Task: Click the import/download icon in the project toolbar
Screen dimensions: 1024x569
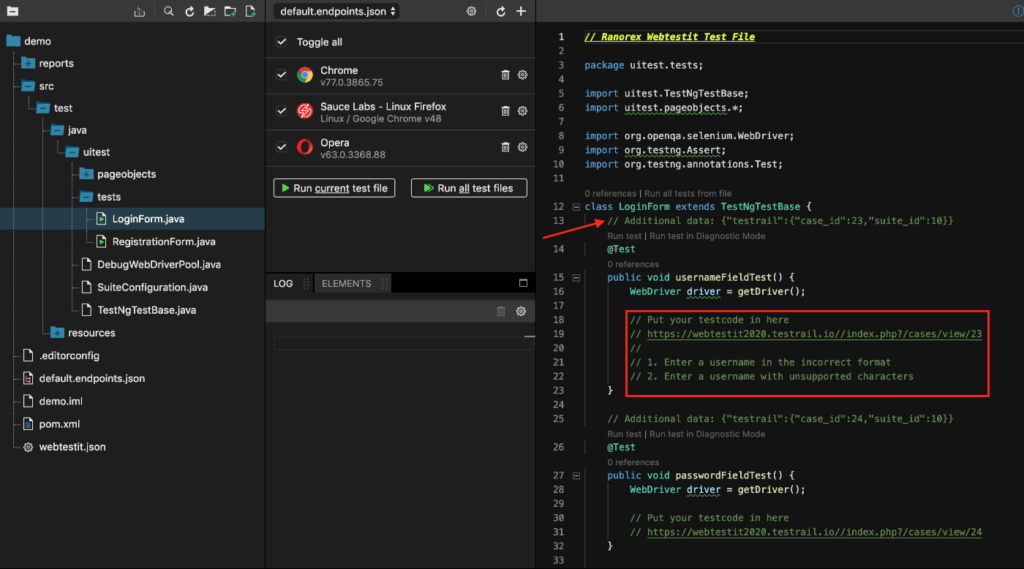Action: pyautogui.click(x=139, y=11)
